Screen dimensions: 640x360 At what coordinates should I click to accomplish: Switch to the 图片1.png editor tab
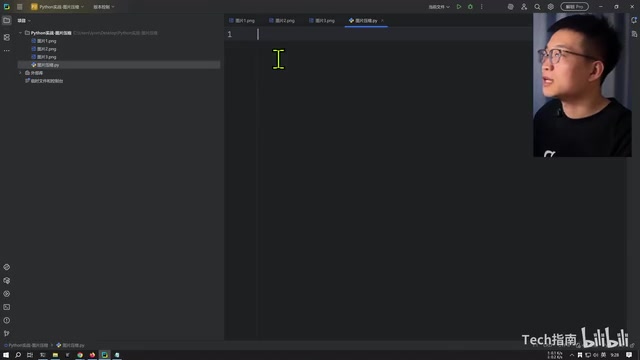coord(242,20)
